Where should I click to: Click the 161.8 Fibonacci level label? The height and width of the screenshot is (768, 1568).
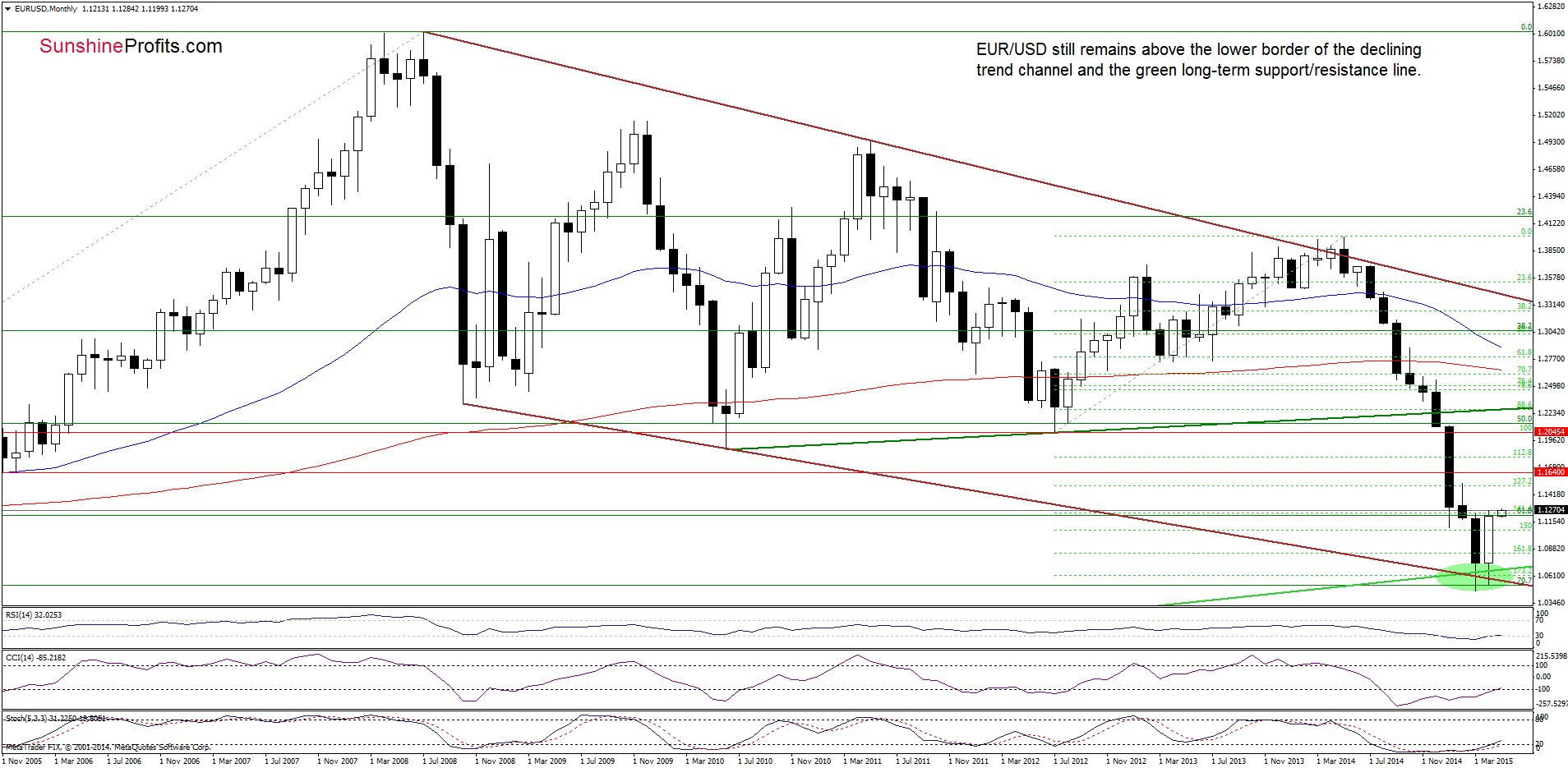(x=1522, y=549)
